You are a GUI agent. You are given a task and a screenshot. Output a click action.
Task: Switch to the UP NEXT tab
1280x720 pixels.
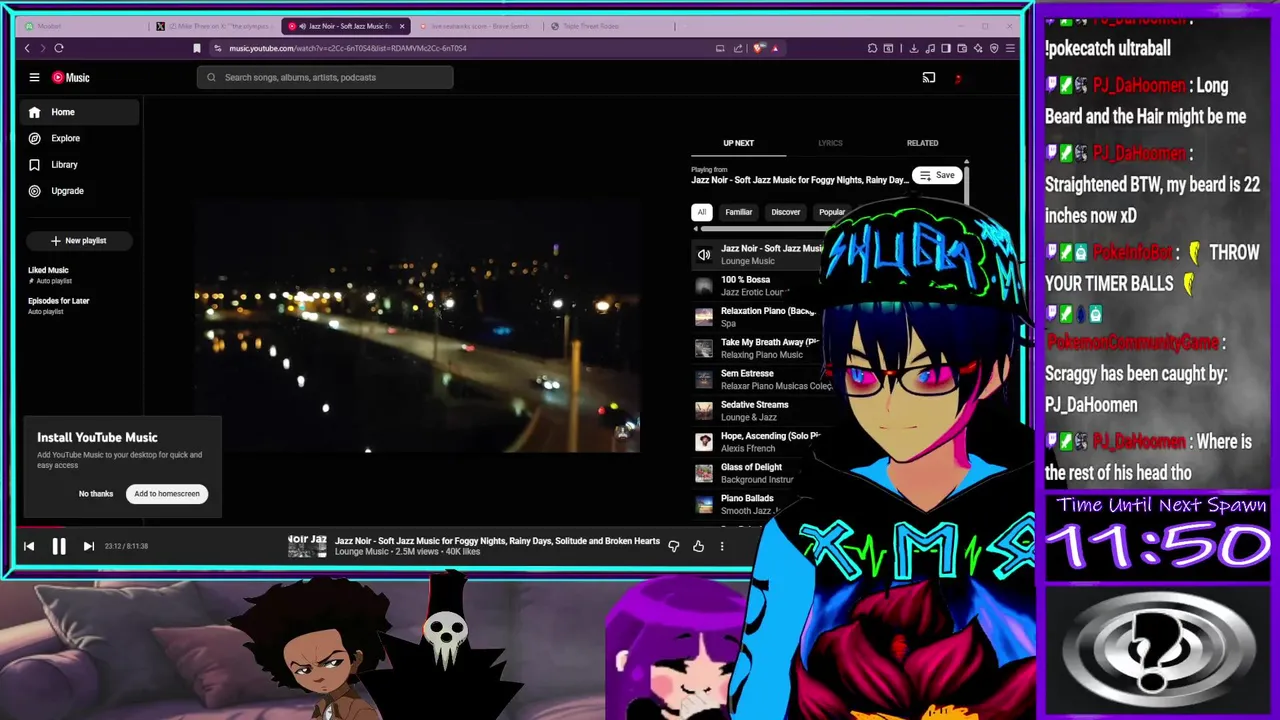738,143
